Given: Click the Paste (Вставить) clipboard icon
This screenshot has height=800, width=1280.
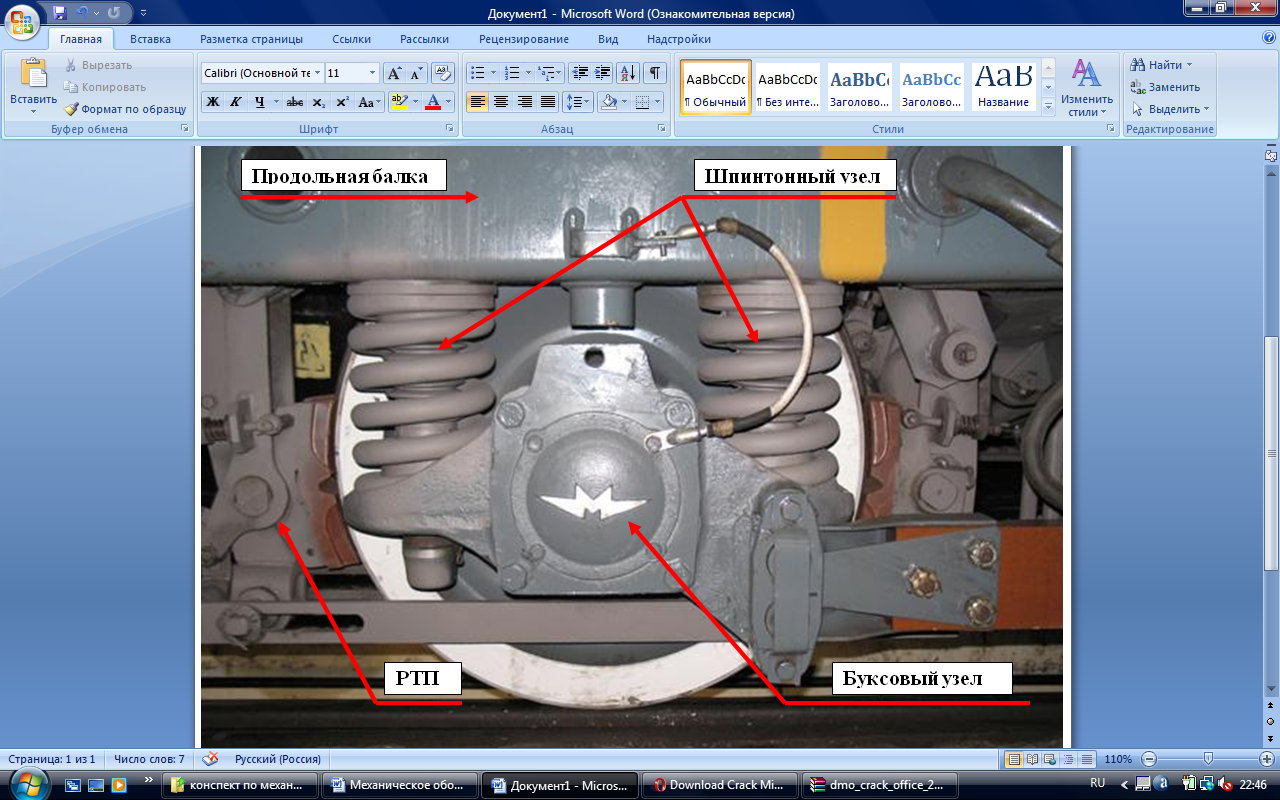Looking at the screenshot, I should 33,75.
